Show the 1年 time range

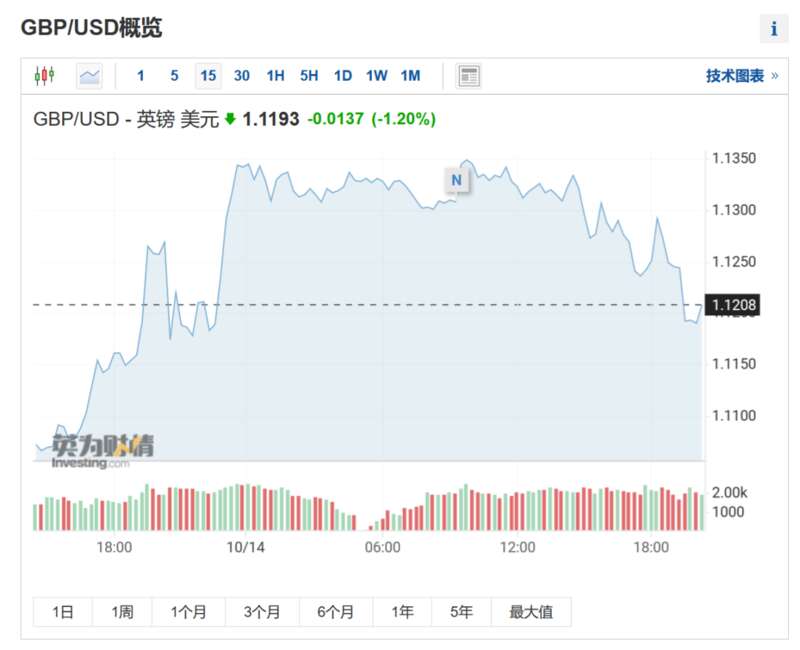pos(402,612)
